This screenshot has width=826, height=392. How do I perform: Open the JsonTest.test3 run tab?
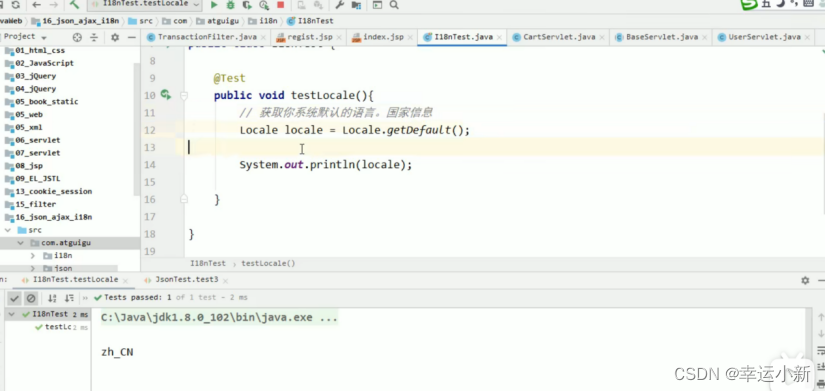[186, 280]
